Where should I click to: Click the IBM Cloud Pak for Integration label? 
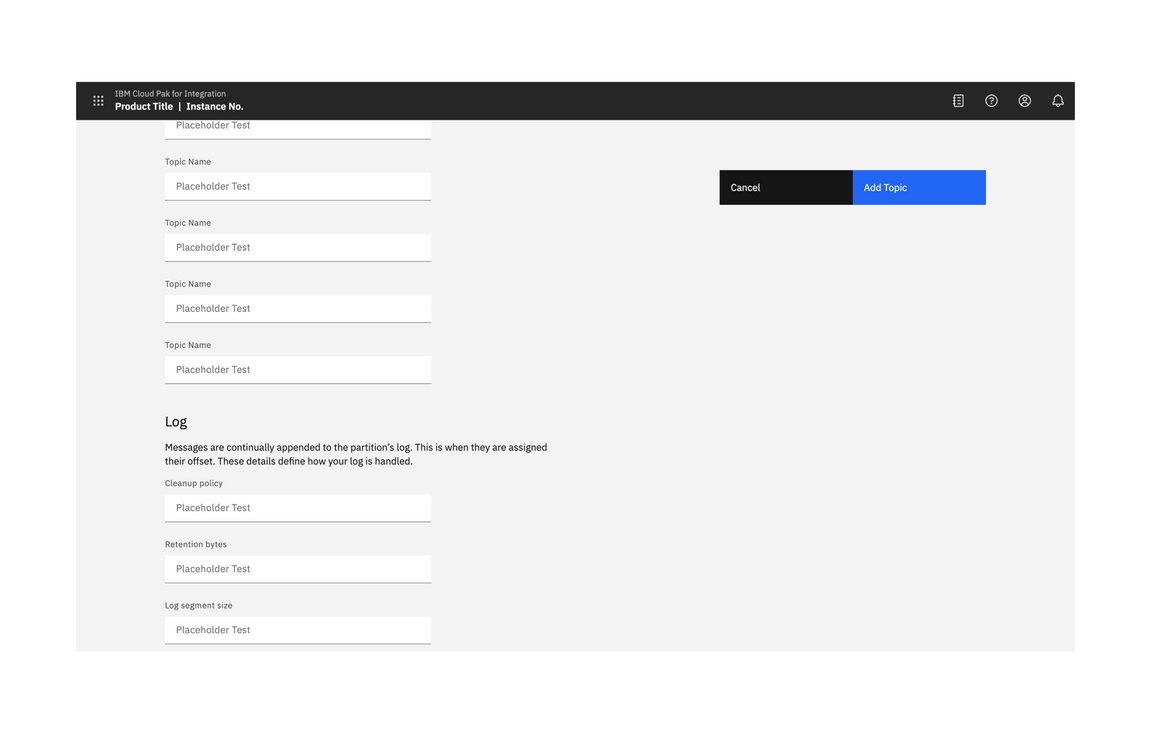[170, 93]
